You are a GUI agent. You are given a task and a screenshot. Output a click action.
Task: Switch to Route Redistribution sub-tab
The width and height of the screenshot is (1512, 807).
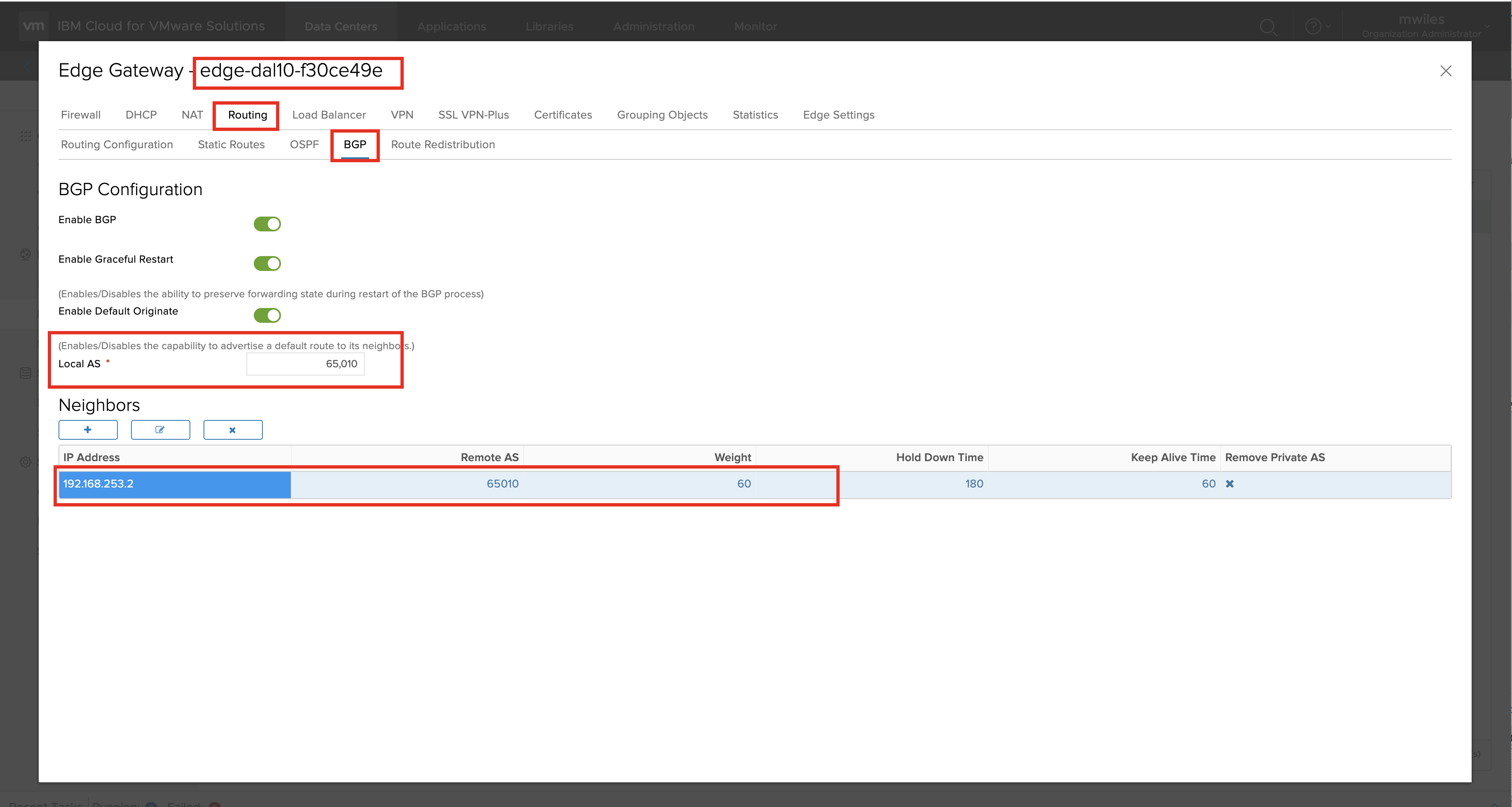point(442,144)
